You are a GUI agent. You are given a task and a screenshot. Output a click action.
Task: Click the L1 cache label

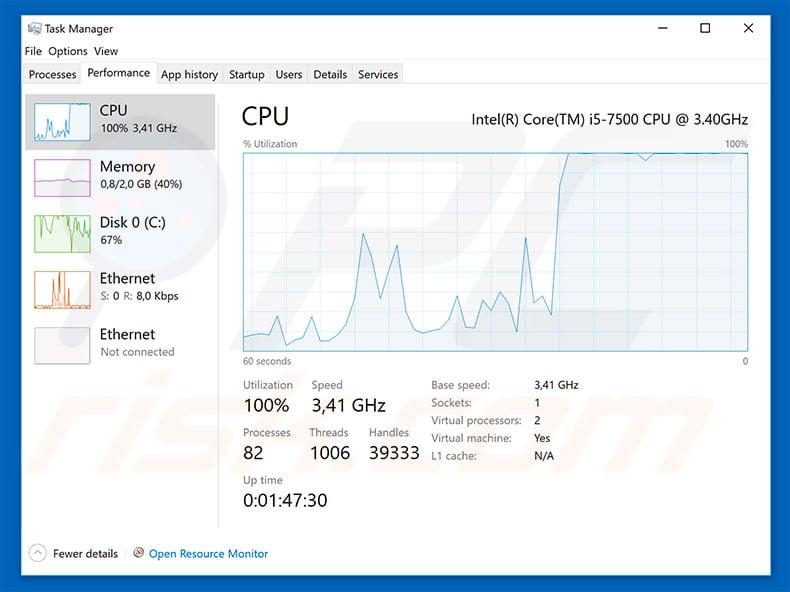454,455
